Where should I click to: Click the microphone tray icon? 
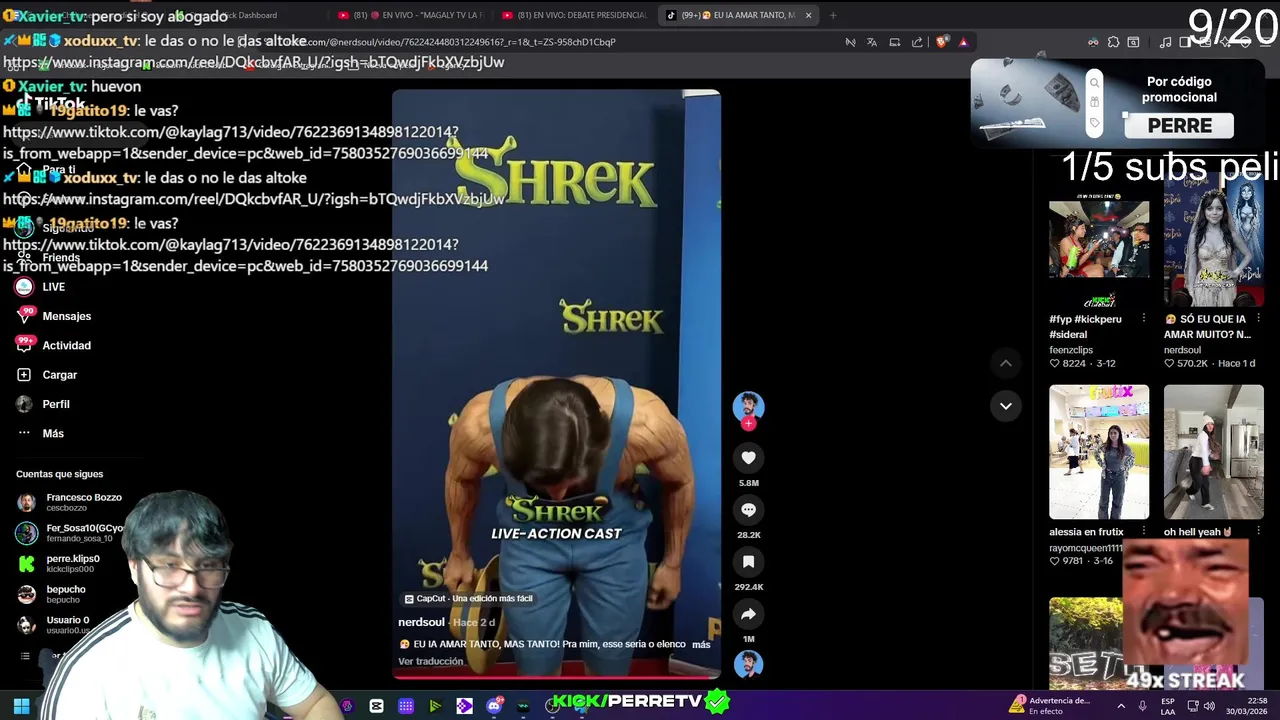point(1142,706)
